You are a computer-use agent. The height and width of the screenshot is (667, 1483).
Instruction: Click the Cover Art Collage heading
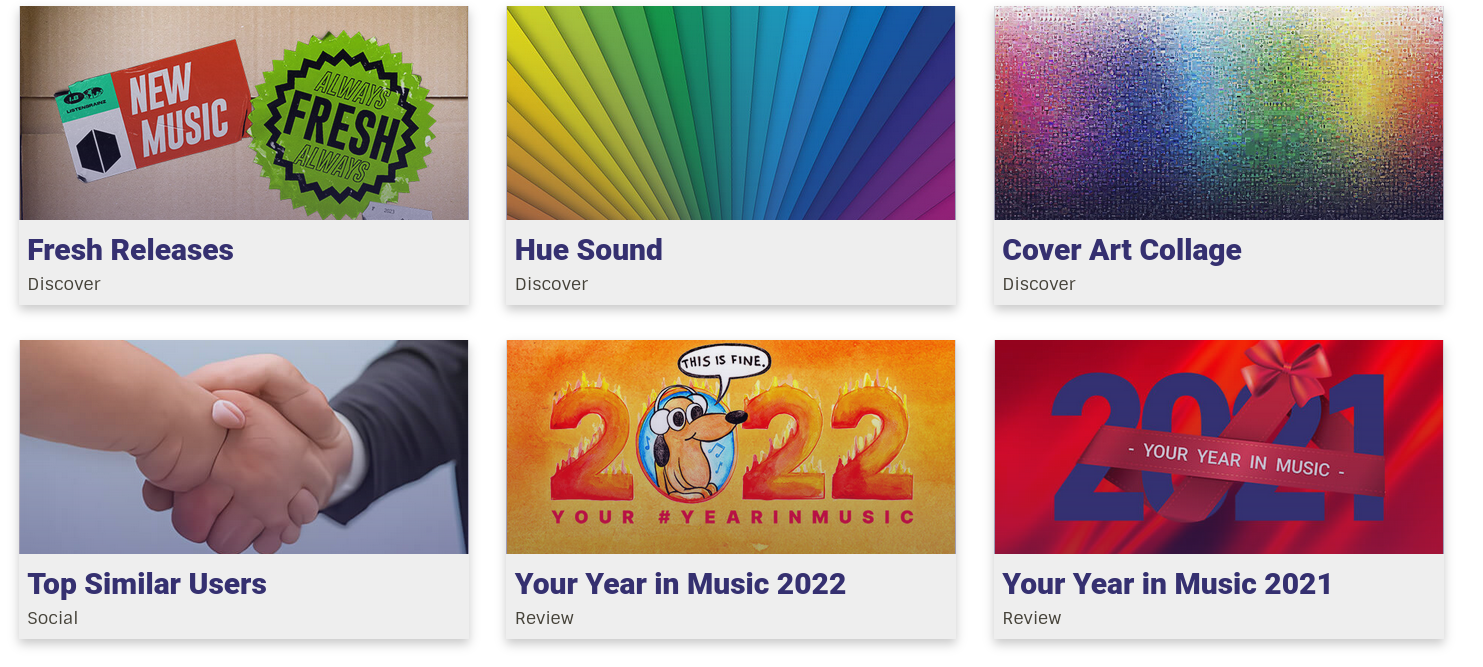[x=1122, y=250]
